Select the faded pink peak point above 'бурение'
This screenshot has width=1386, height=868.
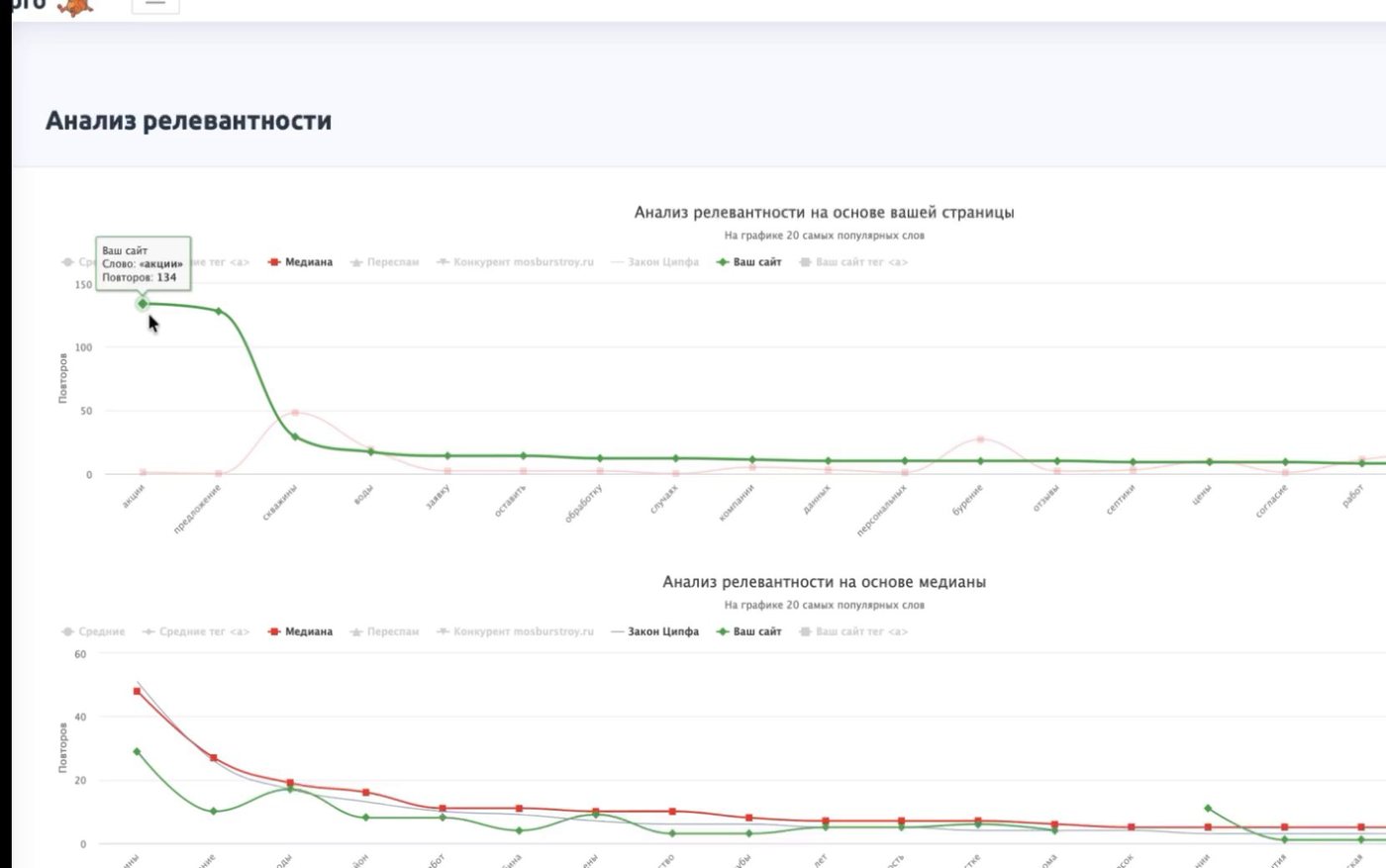point(981,438)
